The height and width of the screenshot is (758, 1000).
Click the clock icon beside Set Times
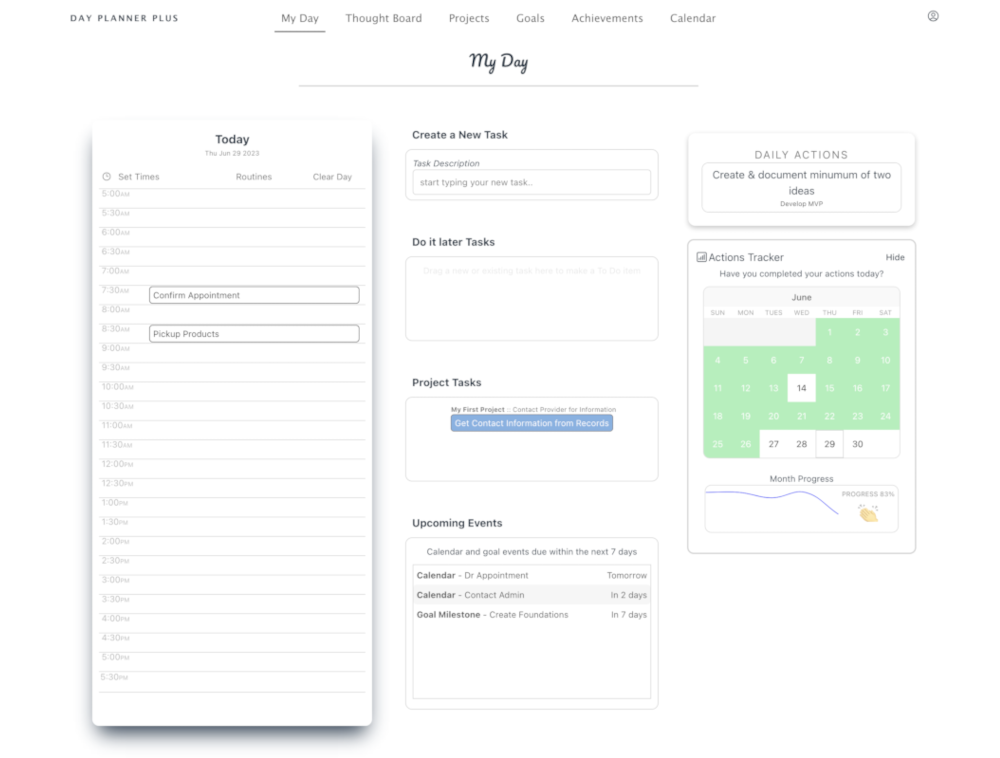[107, 177]
